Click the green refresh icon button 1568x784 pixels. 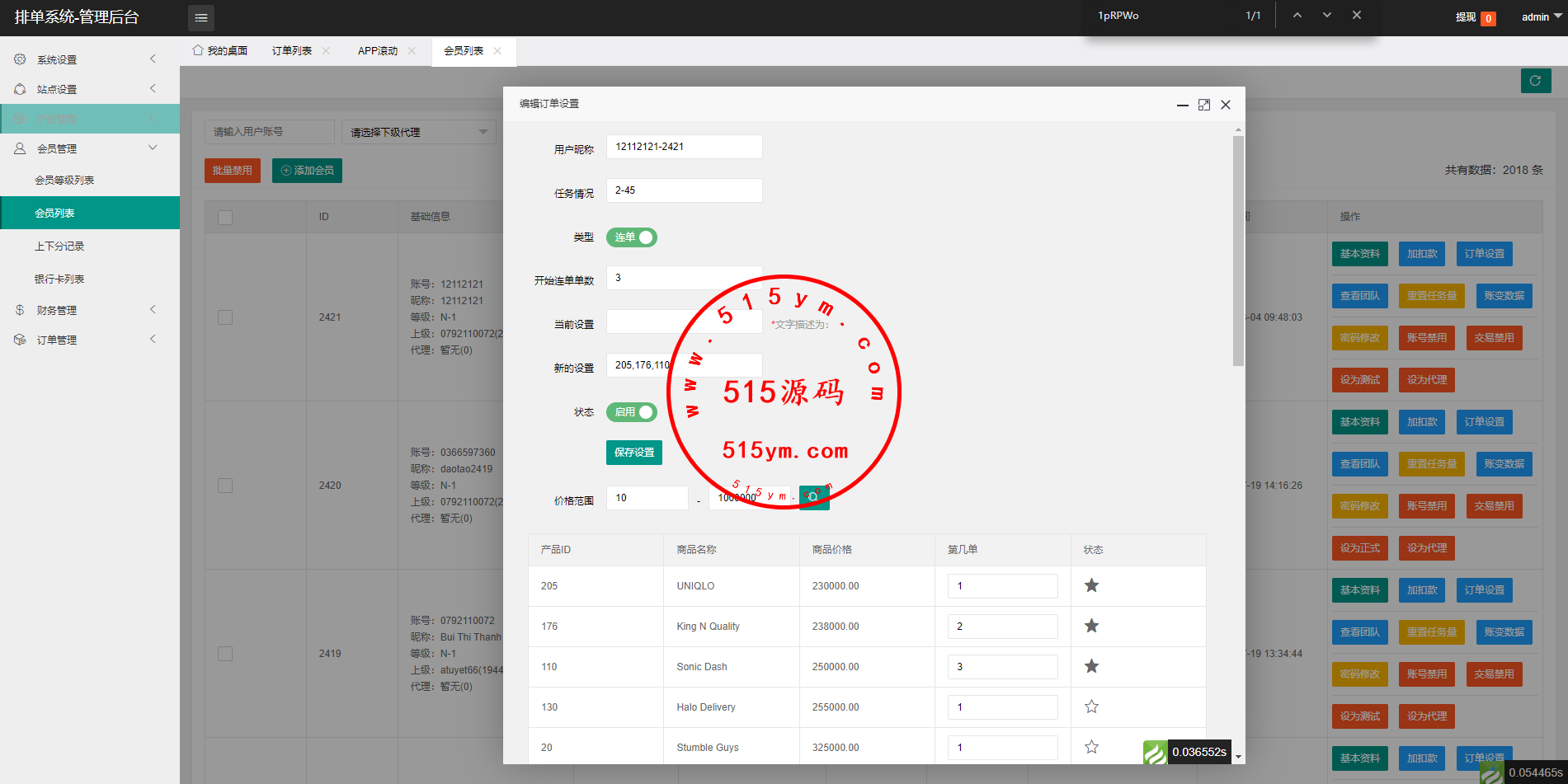[x=1535, y=81]
